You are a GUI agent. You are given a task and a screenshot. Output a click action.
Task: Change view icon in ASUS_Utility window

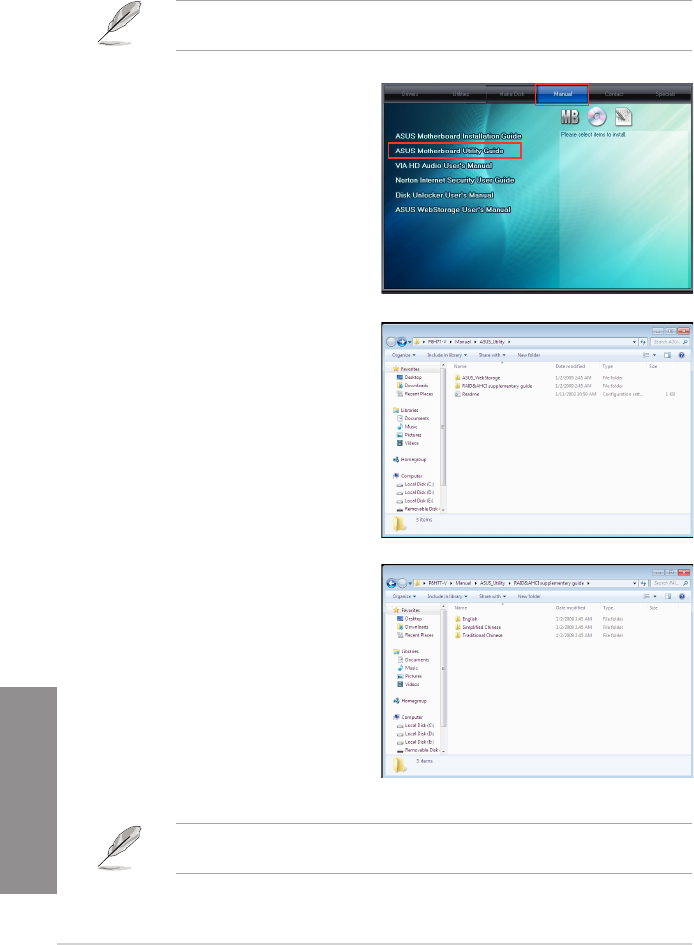coord(648,355)
